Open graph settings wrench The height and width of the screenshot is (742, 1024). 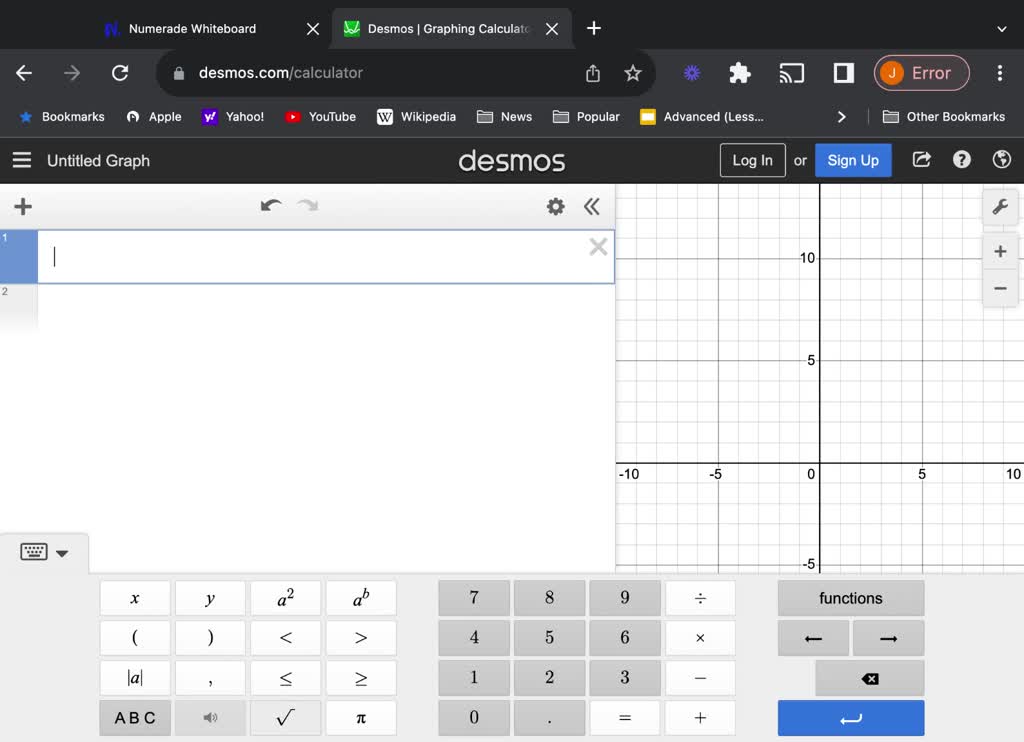[x=1000, y=207]
